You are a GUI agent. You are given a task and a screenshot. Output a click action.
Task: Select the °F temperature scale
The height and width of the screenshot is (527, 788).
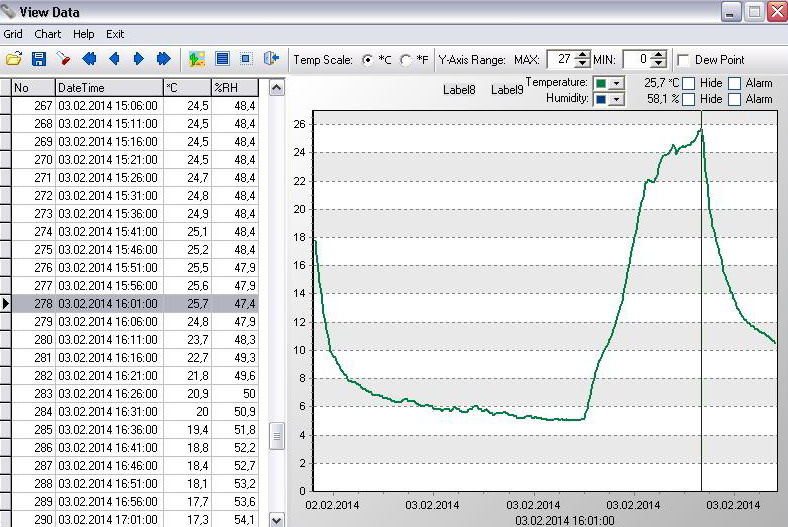click(406, 60)
